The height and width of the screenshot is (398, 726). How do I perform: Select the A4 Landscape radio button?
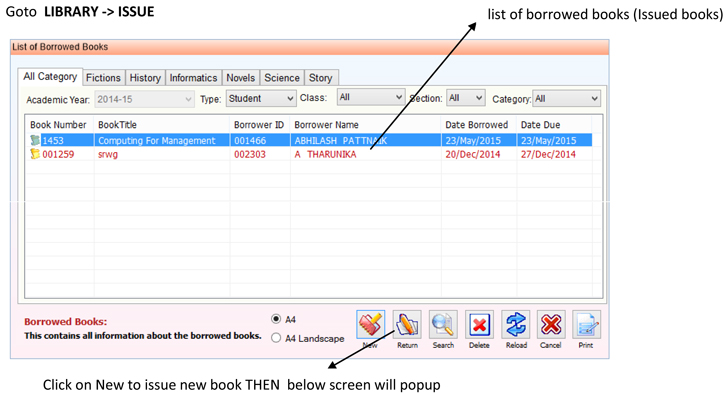tap(276, 338)
